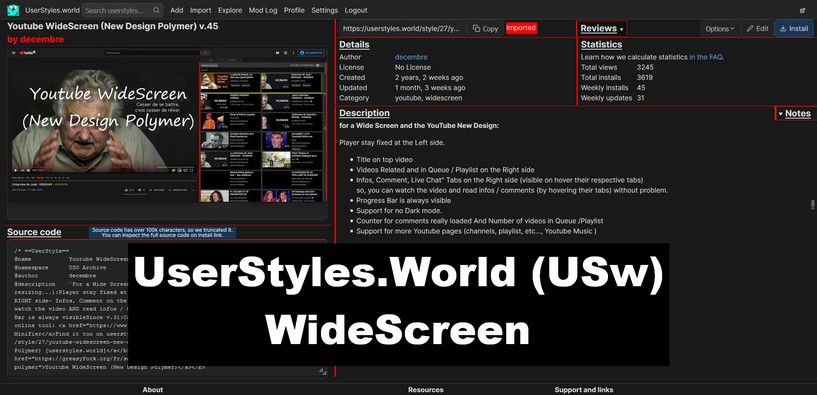Install the userstyle with the Install button

click(x=794, y=29)
